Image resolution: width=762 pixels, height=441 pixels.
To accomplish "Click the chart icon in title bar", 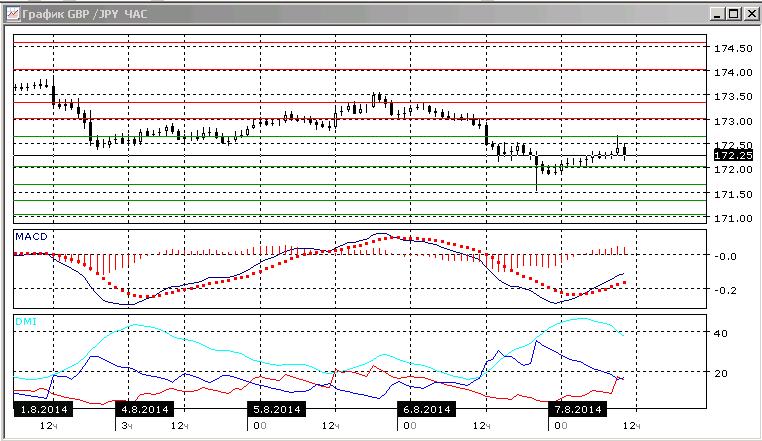I will click(12, 14).
